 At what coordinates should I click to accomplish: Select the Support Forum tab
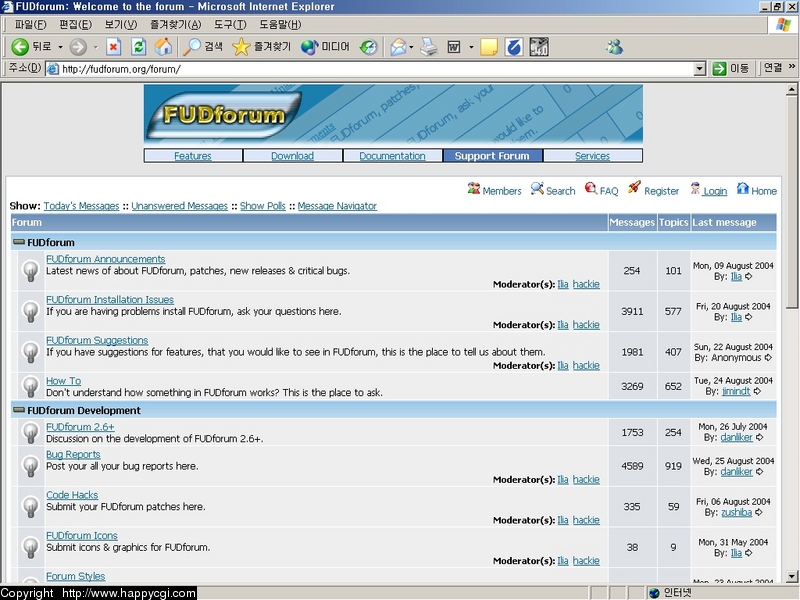[x=492, y=156]
